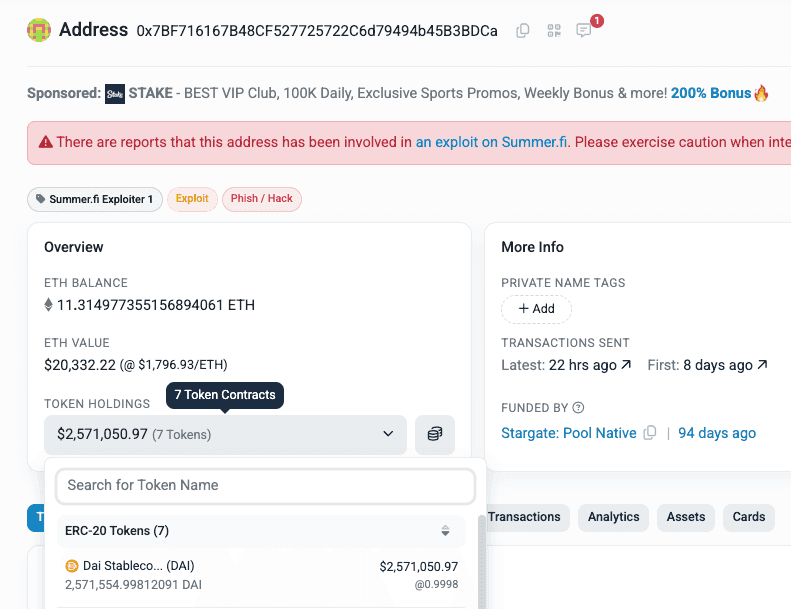The width and height of the screenshot is (791, 609).
Task: Copy the address to clipboard
Action: tap(523, 31)
